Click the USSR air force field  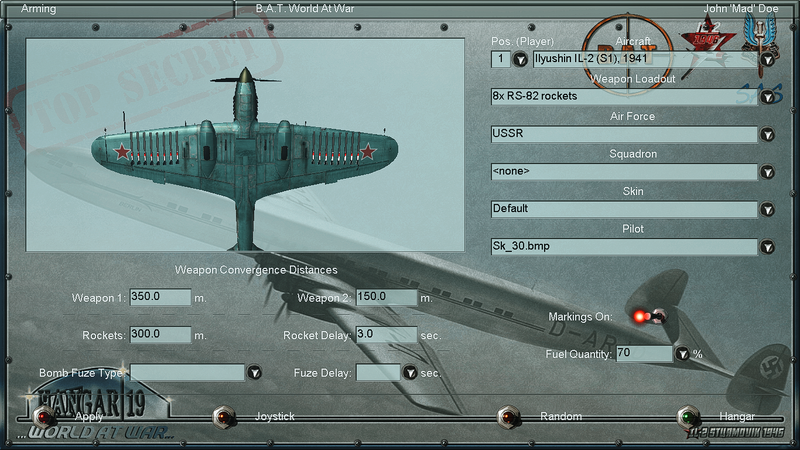coord(624,134)
